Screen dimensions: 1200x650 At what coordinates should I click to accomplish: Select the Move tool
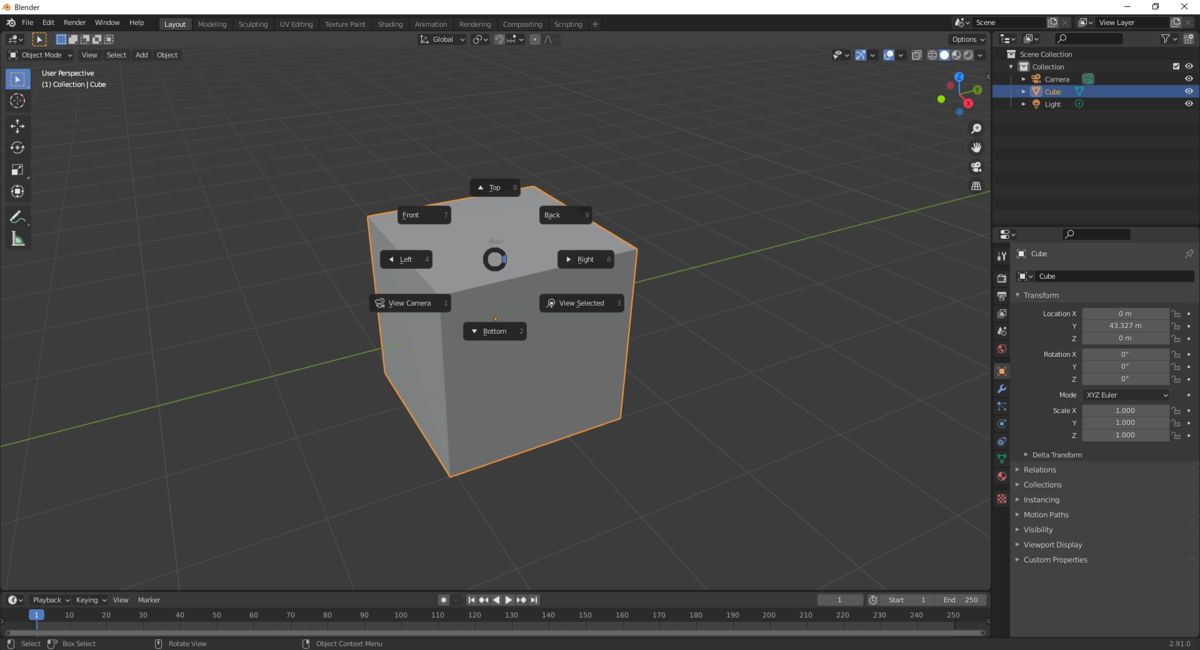18,126
